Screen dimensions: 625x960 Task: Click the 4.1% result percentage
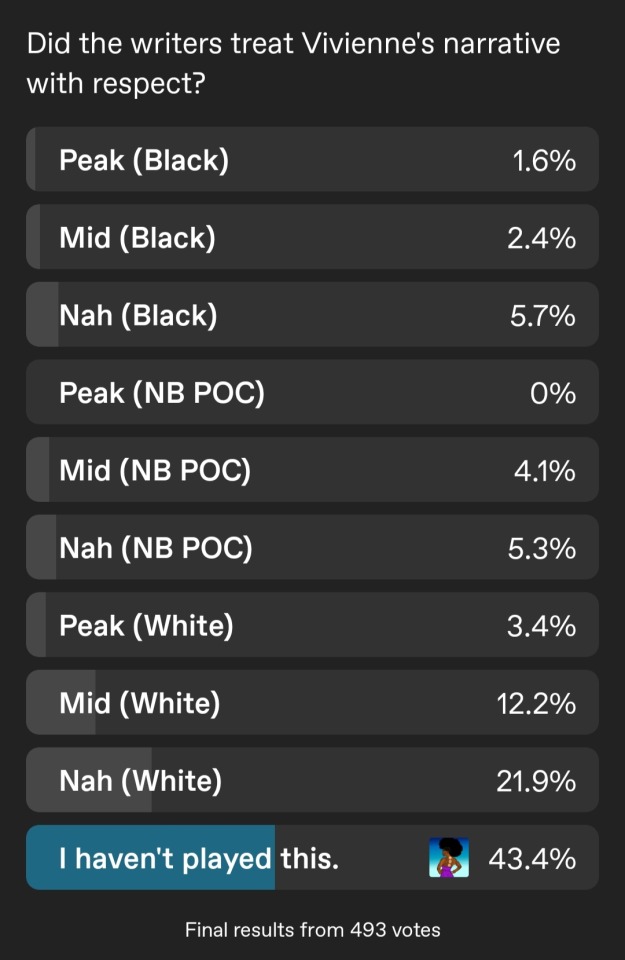(x=544, y=470)
